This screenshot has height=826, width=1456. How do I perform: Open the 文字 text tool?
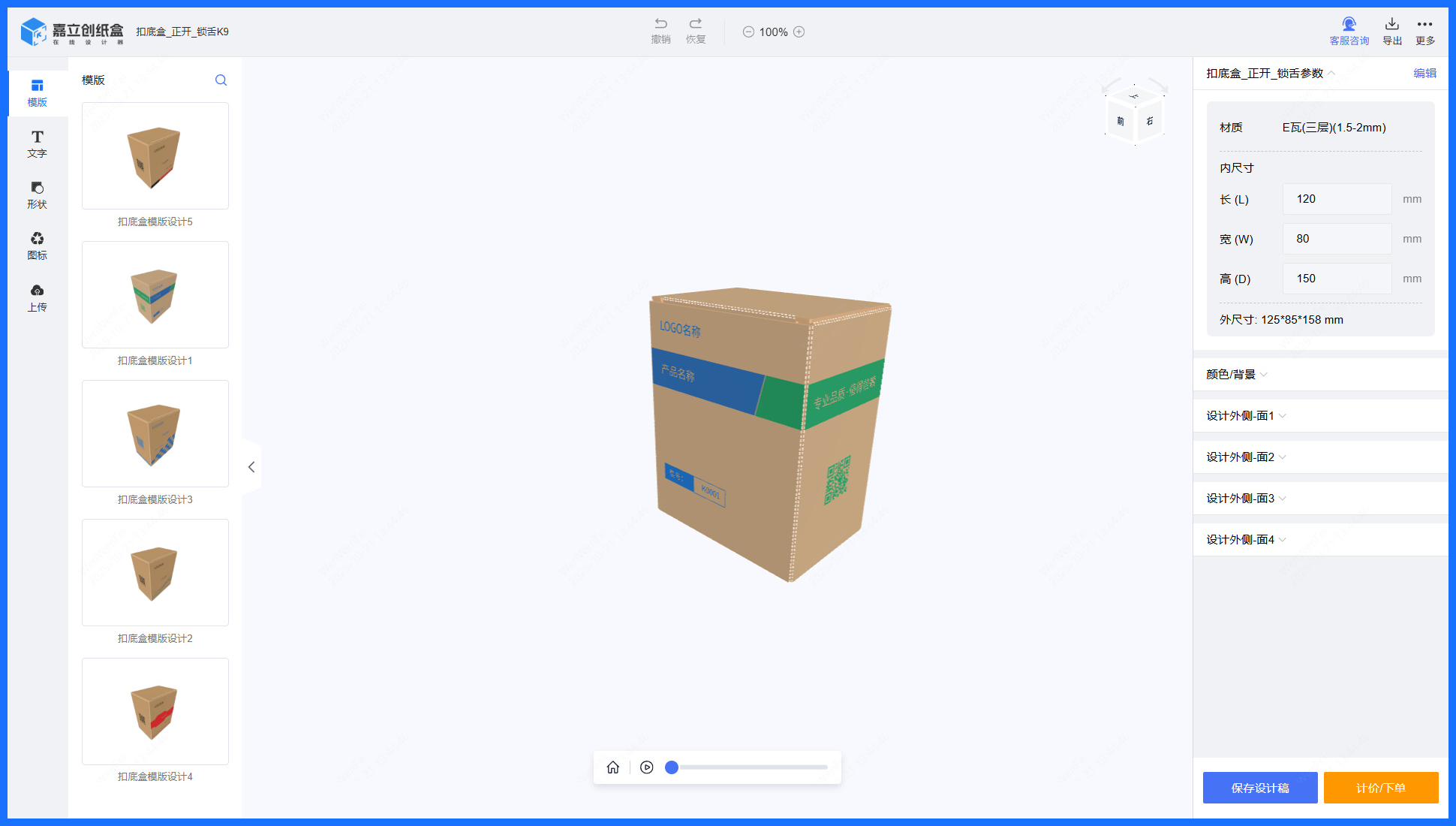pyautogui.click(x=37, y=143)
